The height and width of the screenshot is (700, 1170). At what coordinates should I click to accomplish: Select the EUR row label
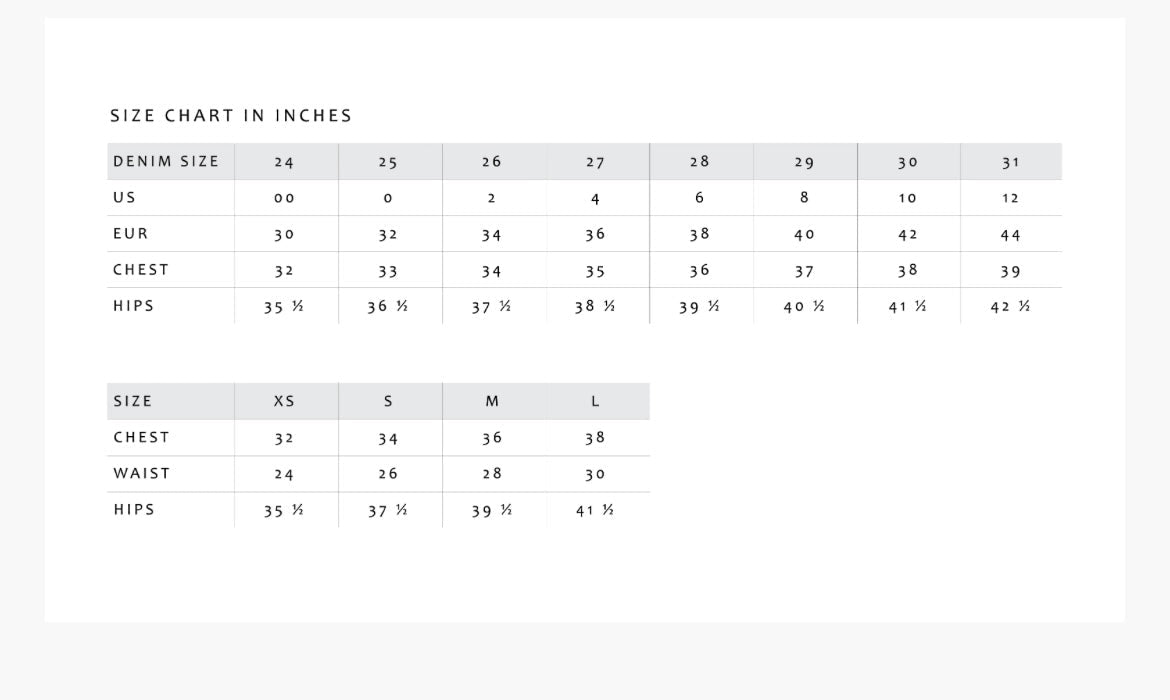point(131,233)
